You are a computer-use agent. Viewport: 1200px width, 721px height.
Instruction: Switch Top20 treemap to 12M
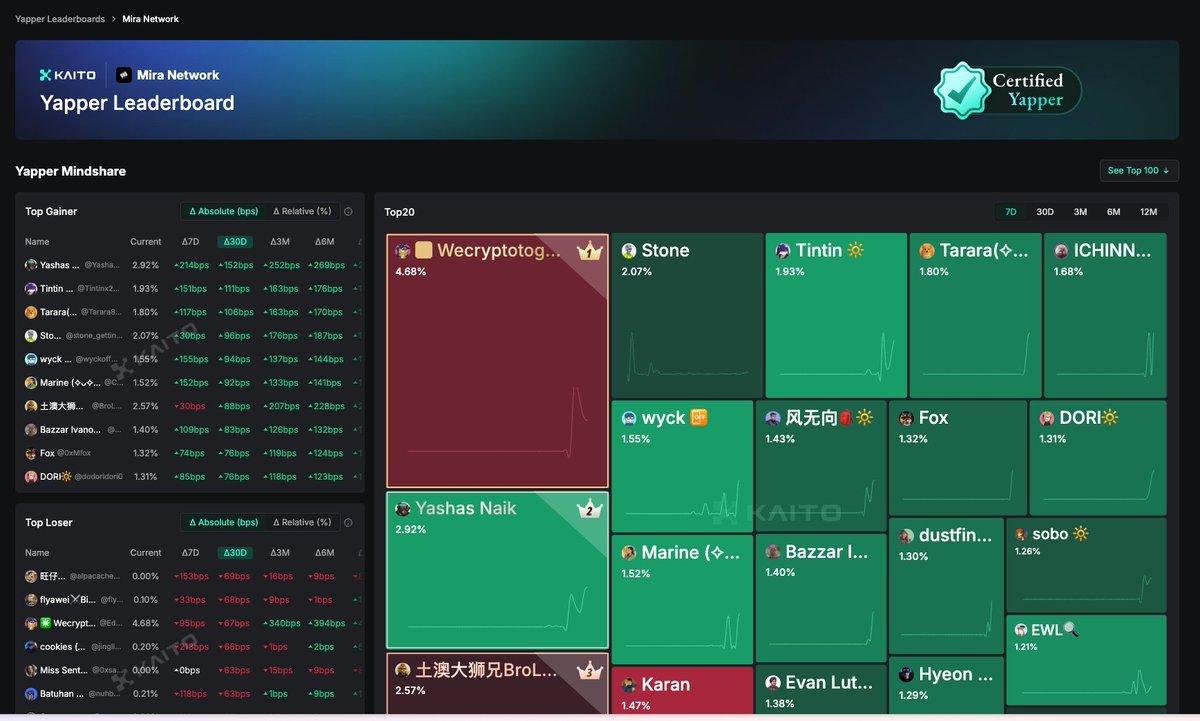(x=1148, y=212)
